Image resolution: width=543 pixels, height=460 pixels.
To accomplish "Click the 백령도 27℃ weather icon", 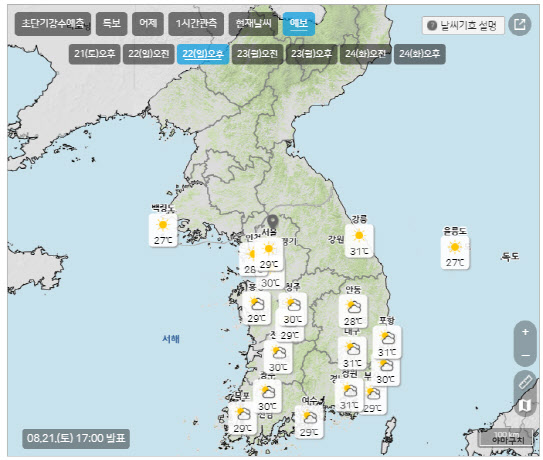I will click(163, 230).
